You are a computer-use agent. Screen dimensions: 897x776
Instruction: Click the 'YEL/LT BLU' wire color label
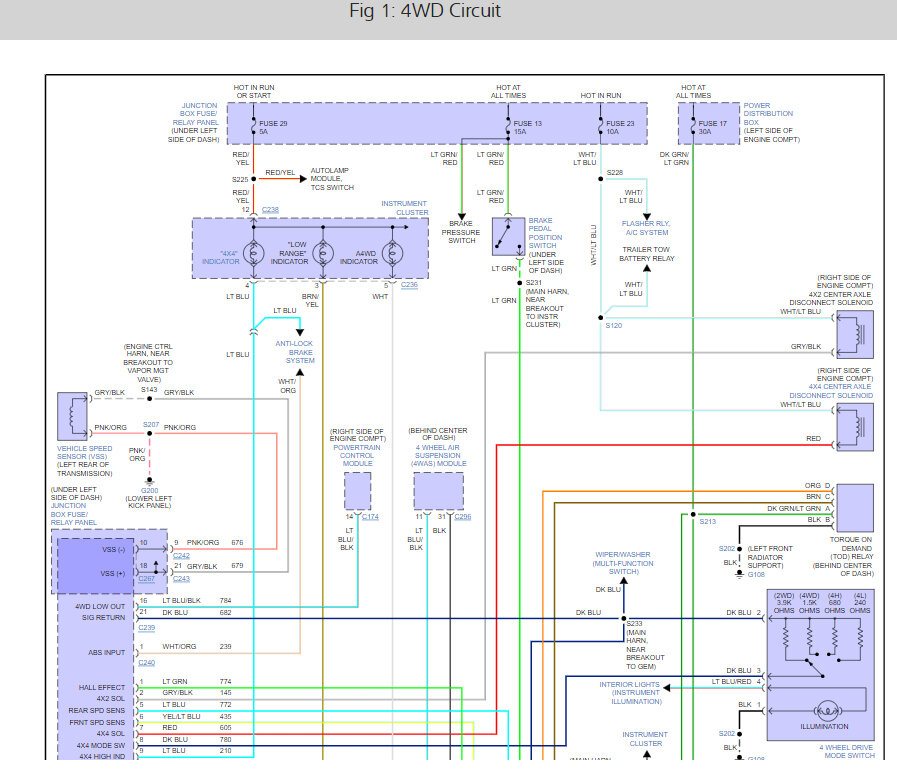coord(181,716)
